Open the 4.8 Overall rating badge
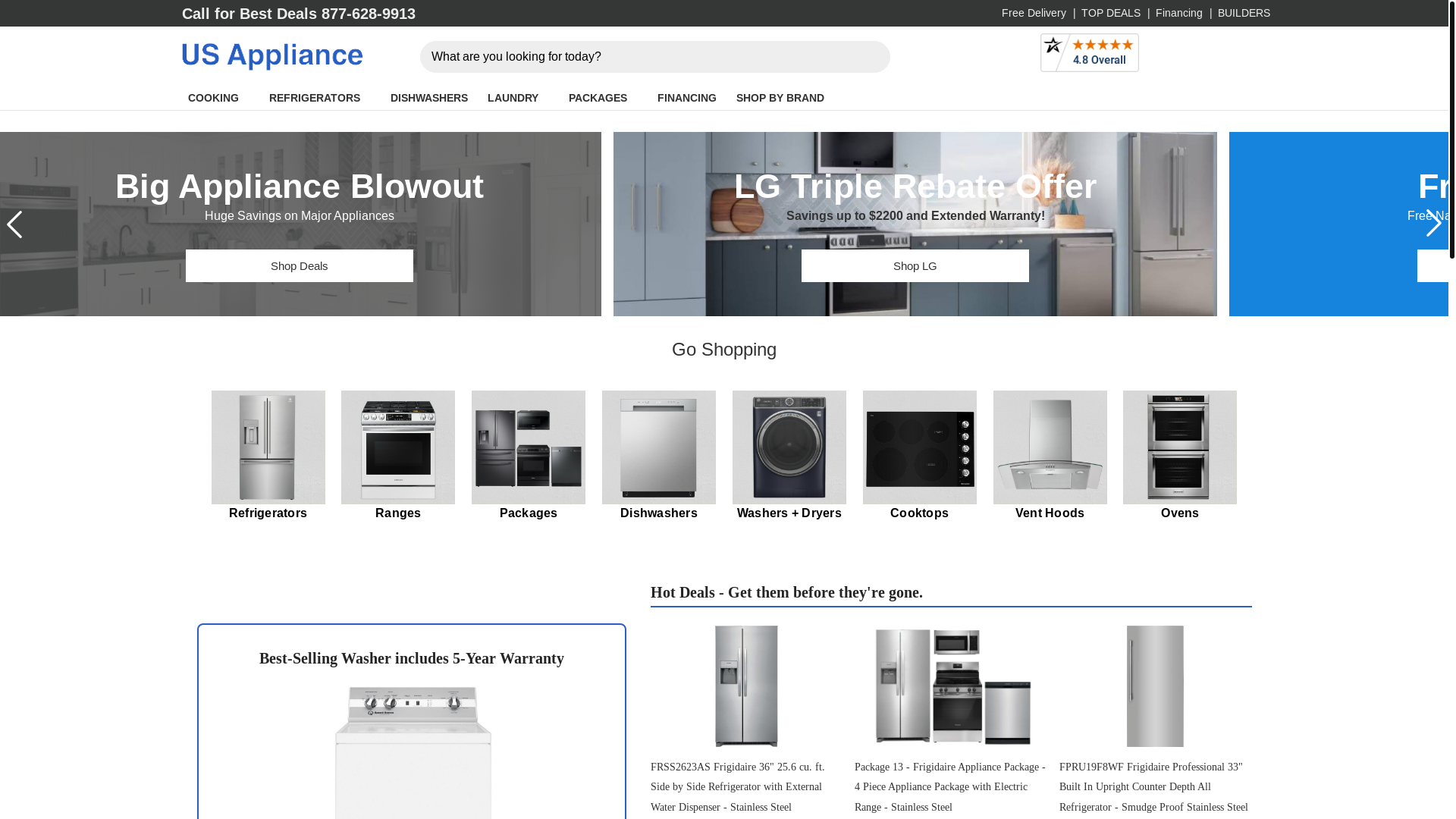The height and width of the screenshot is (819, 1456). (1089, 53)
